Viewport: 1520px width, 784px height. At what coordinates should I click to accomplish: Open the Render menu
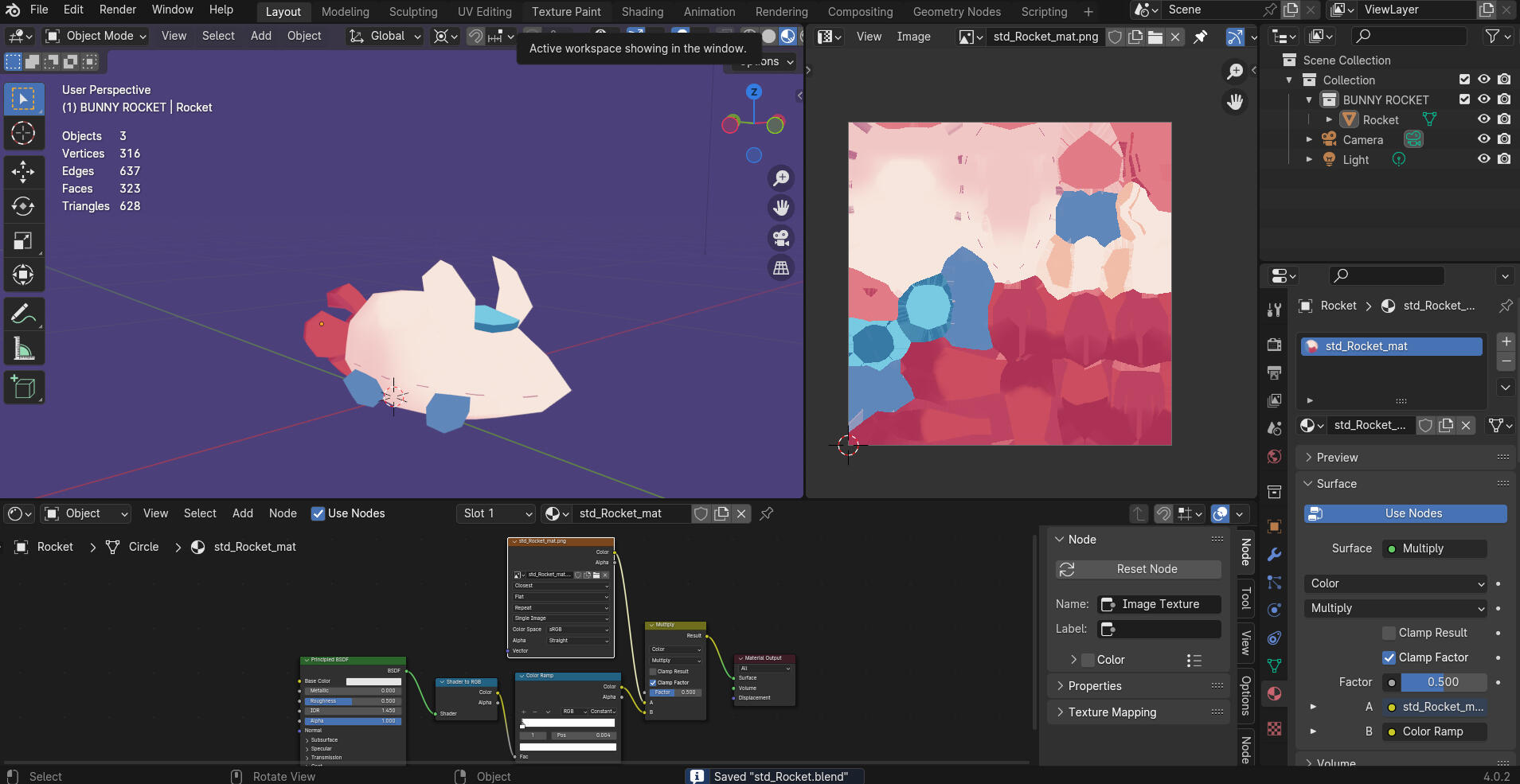(117, 10)
